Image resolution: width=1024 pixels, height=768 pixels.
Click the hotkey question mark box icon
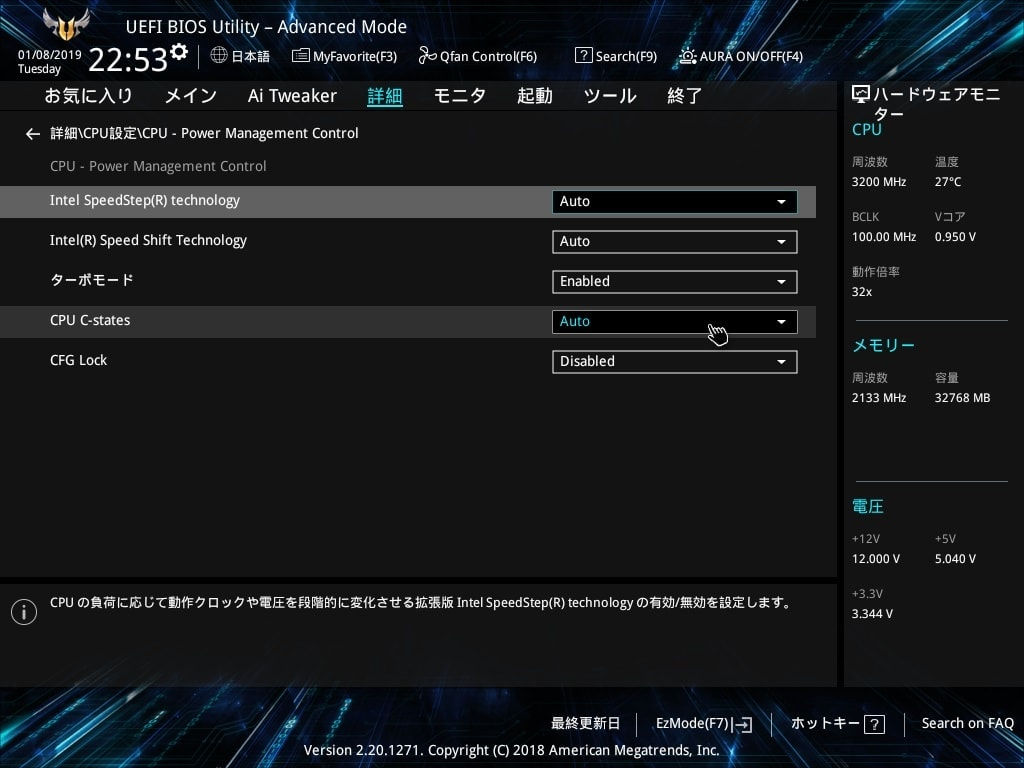(874, 724)
